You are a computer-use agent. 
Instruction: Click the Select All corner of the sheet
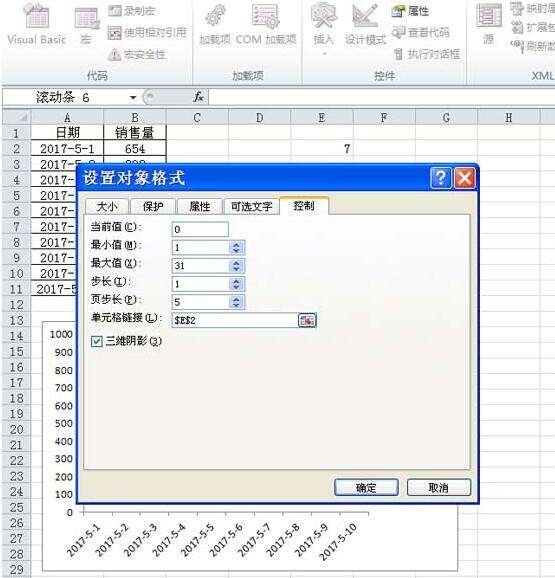17,118
